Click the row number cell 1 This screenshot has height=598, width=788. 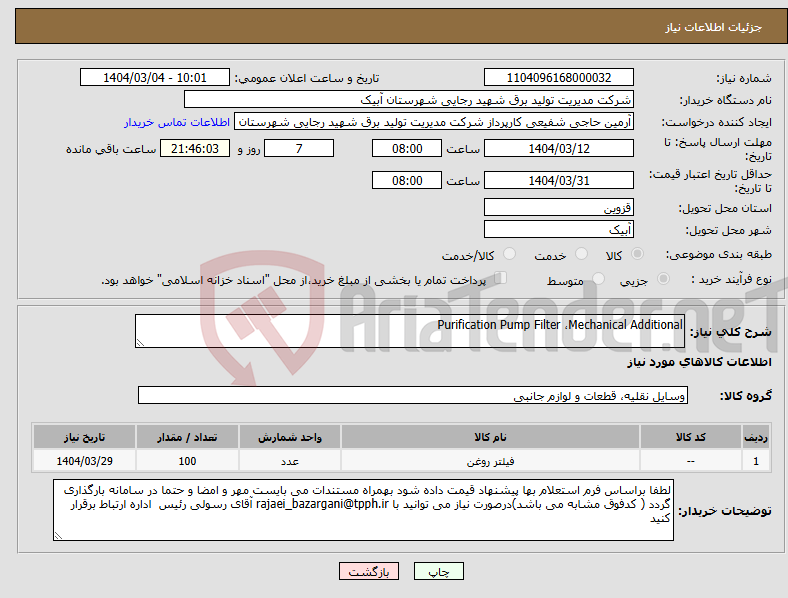point(756,461)
